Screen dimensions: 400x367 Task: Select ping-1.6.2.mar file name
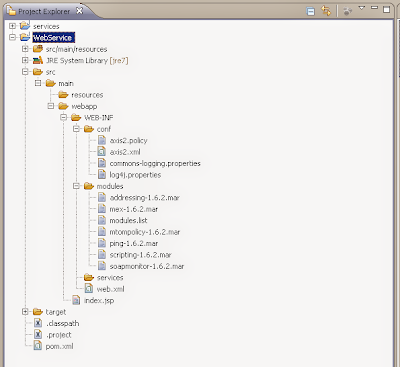pyautogui.click(x=134, y=243)
